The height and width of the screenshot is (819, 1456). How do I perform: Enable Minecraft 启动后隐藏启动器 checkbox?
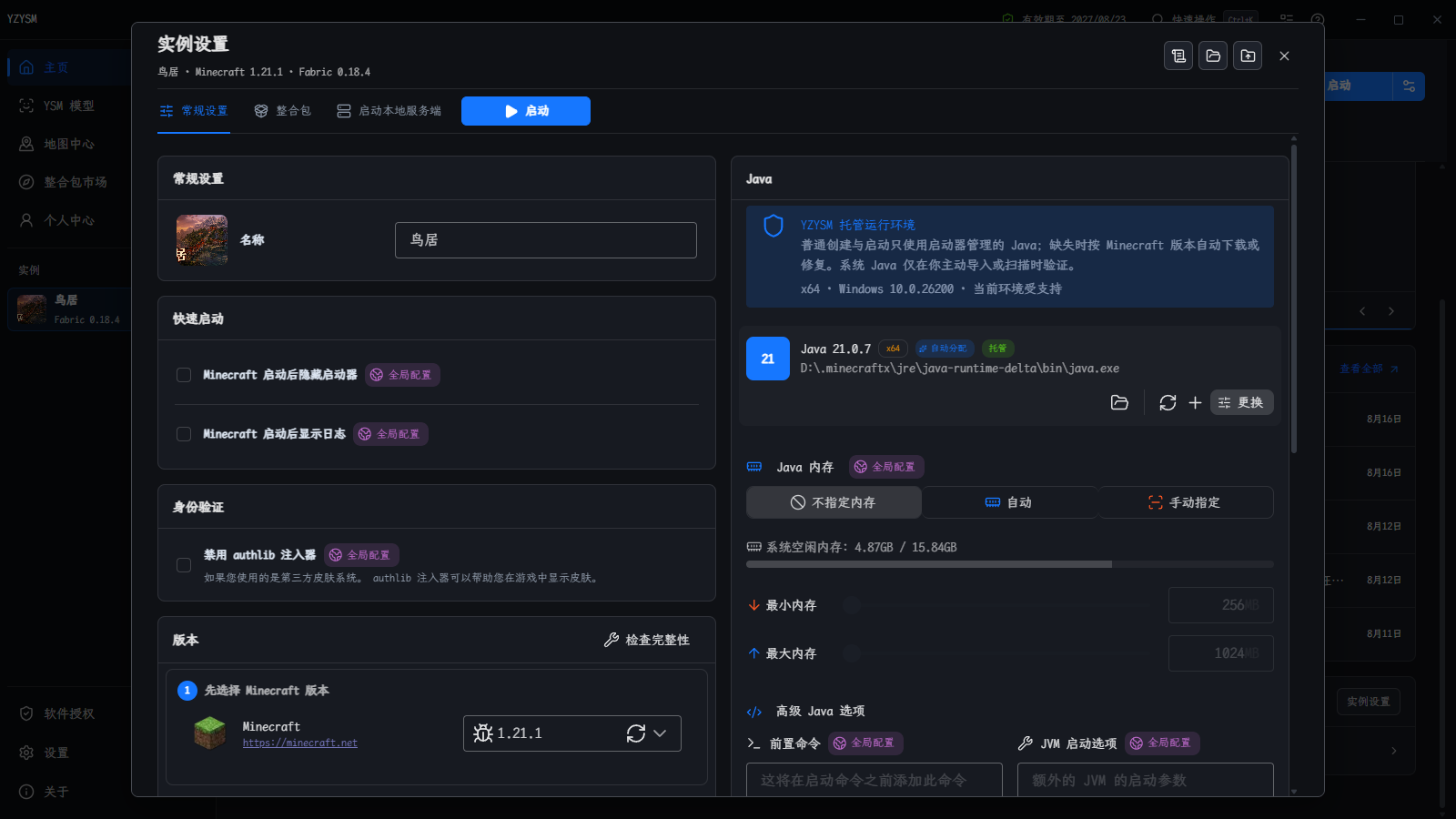tap(184, 375)
